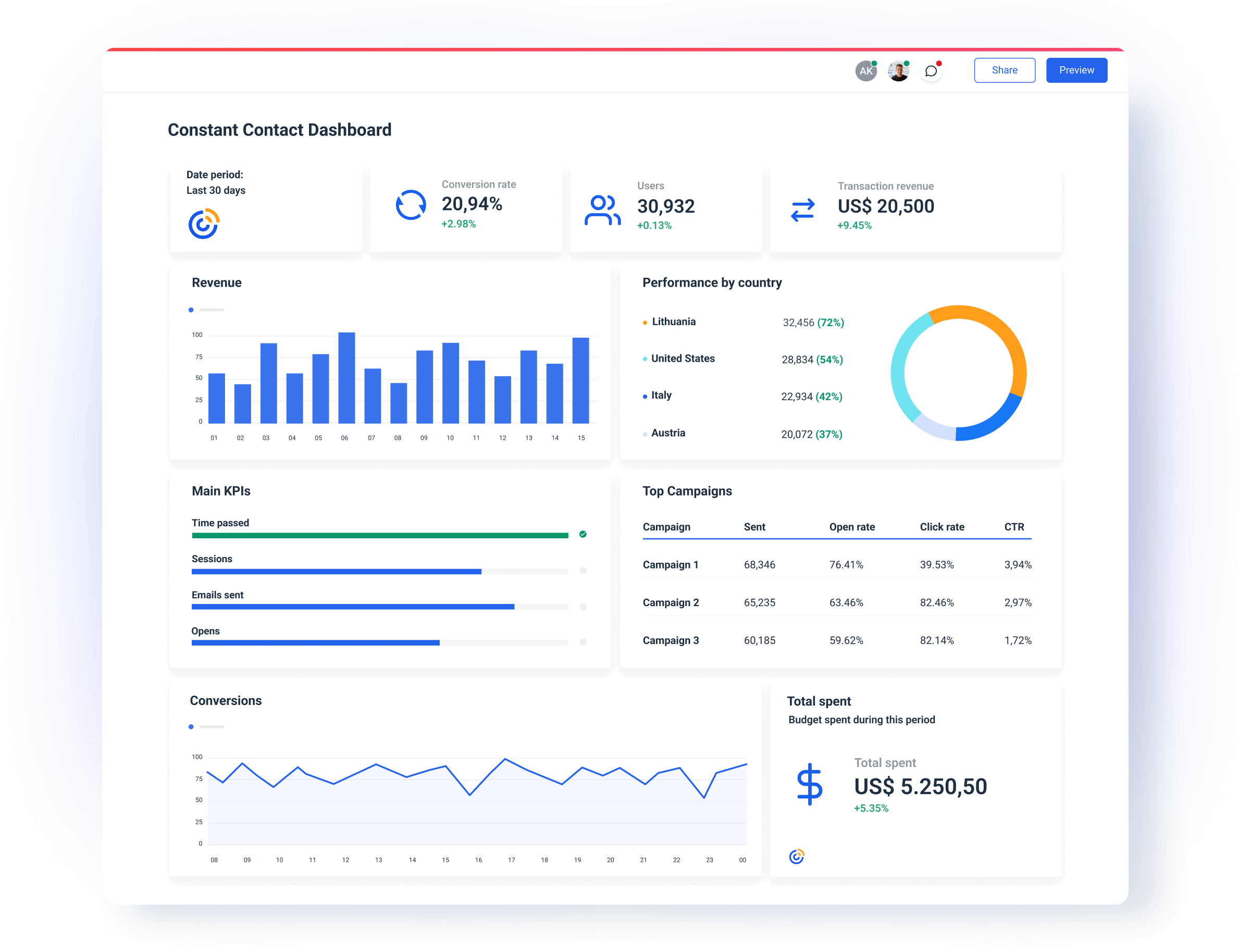Image resolution: width=1239 pixels, height=952 pixels.
Task: Toggle the status circle next to Opens bar
Action: click(x=583, y=642)
